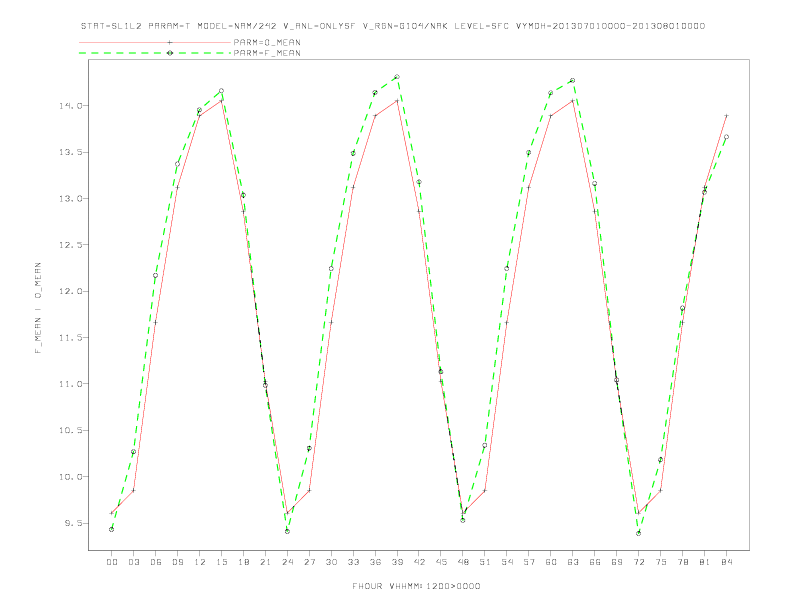The width and height of the screenshot is (792, 612).
Task: Click the 33 forecast hour tick label
Action: click(x=353, y=562)
